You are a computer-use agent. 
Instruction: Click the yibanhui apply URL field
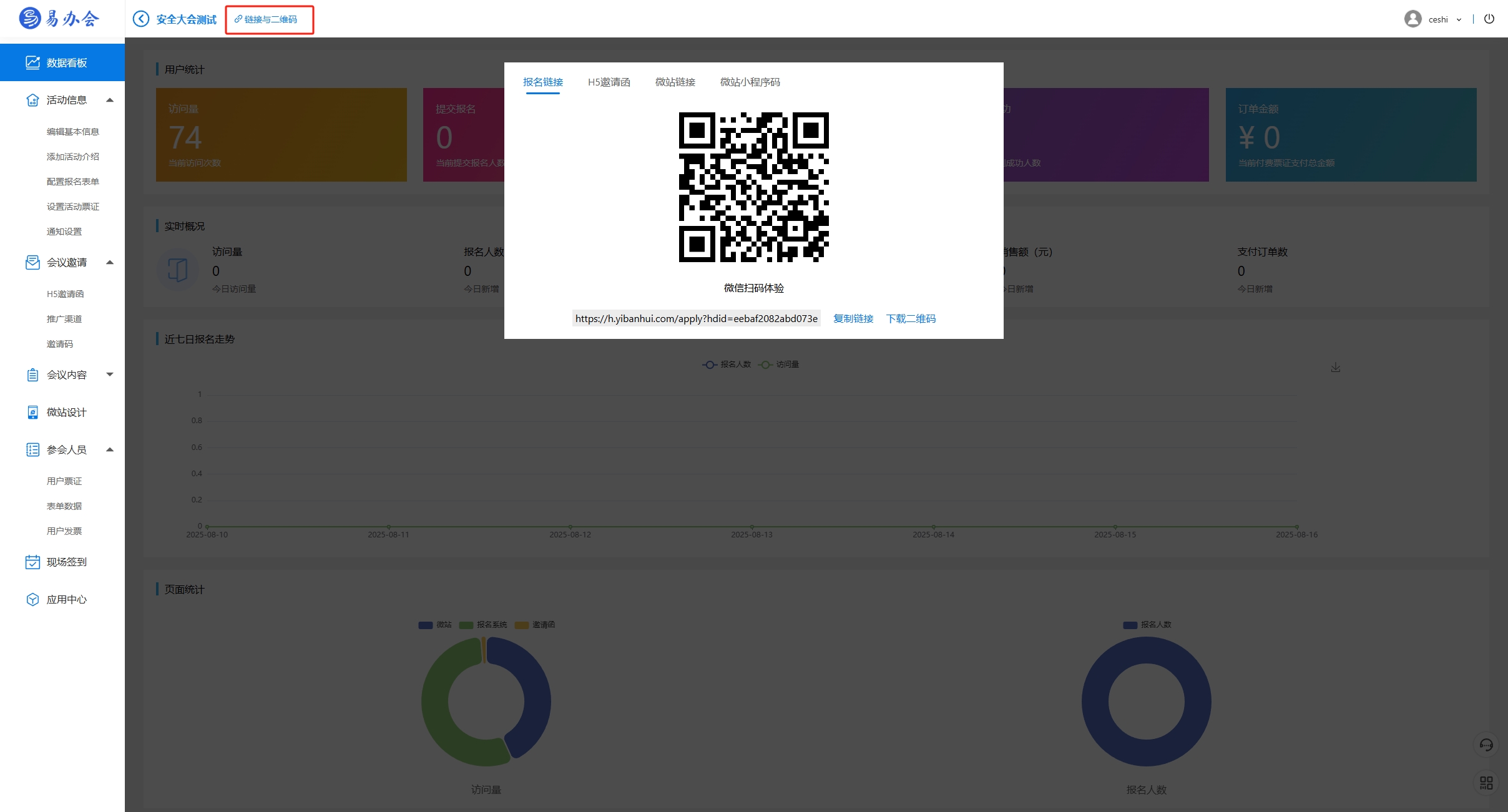[697, 318]
